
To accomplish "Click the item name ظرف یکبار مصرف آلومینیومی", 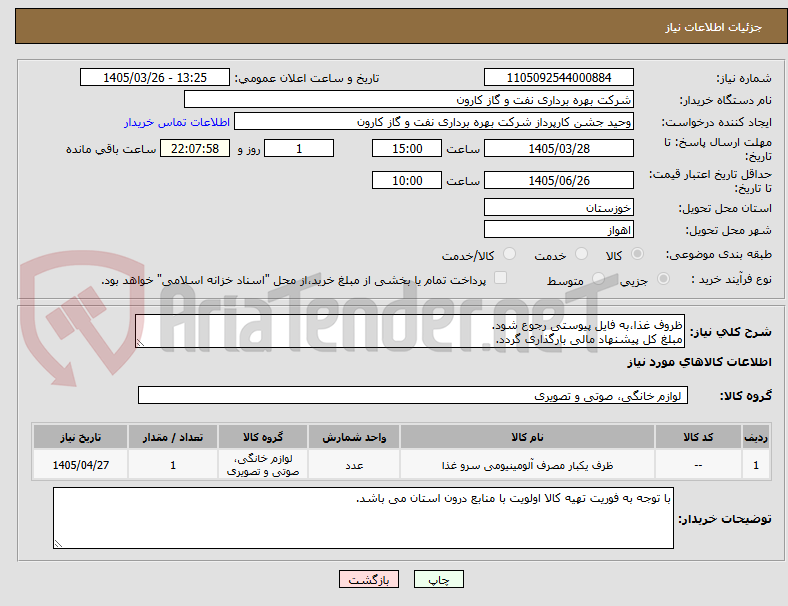I will (x=527, y=465).
